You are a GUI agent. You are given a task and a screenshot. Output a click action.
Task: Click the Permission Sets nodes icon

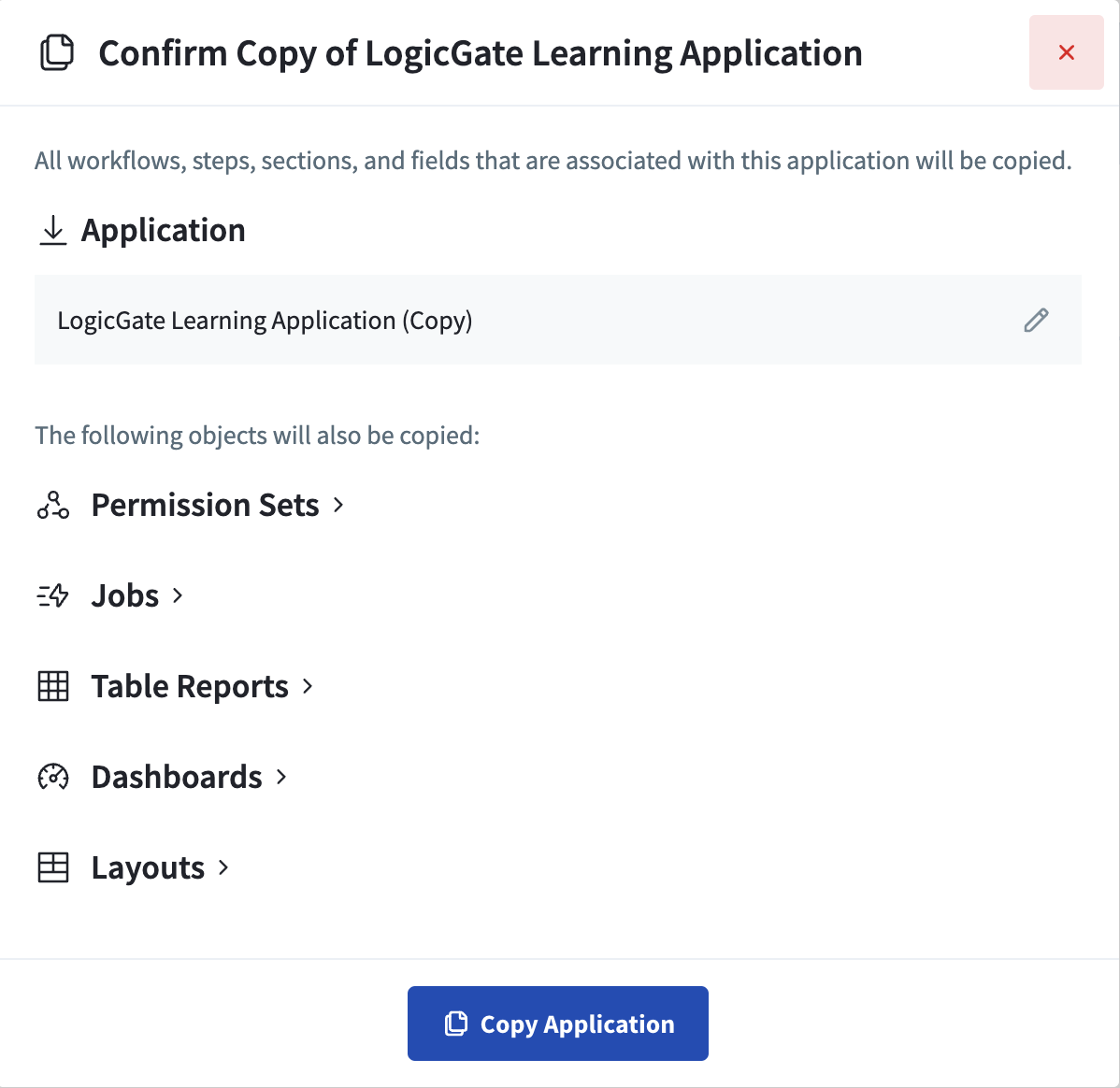[53, 505]
